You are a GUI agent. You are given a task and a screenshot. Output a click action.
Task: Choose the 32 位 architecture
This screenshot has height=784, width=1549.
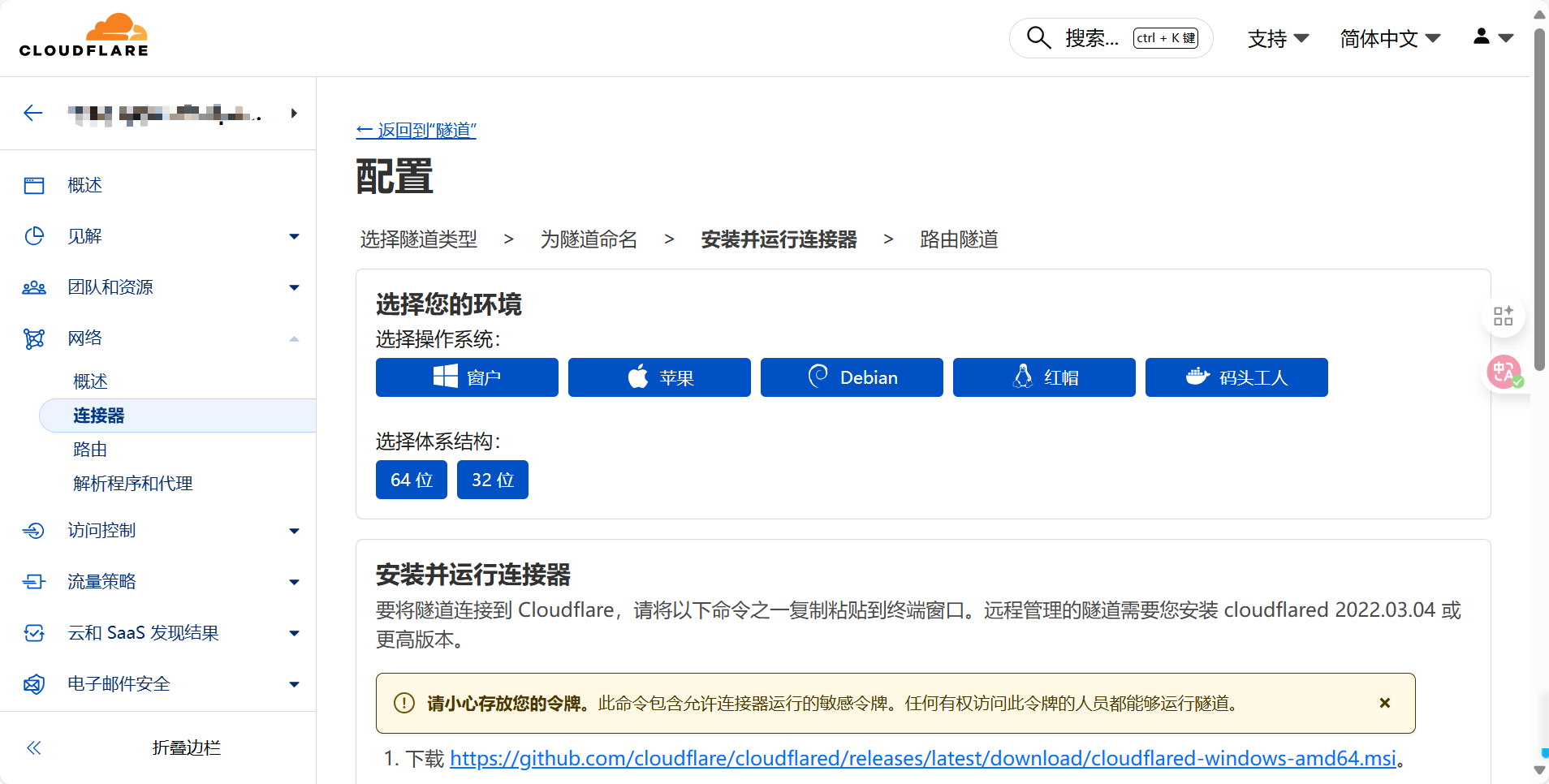click(x=493, y=480)
